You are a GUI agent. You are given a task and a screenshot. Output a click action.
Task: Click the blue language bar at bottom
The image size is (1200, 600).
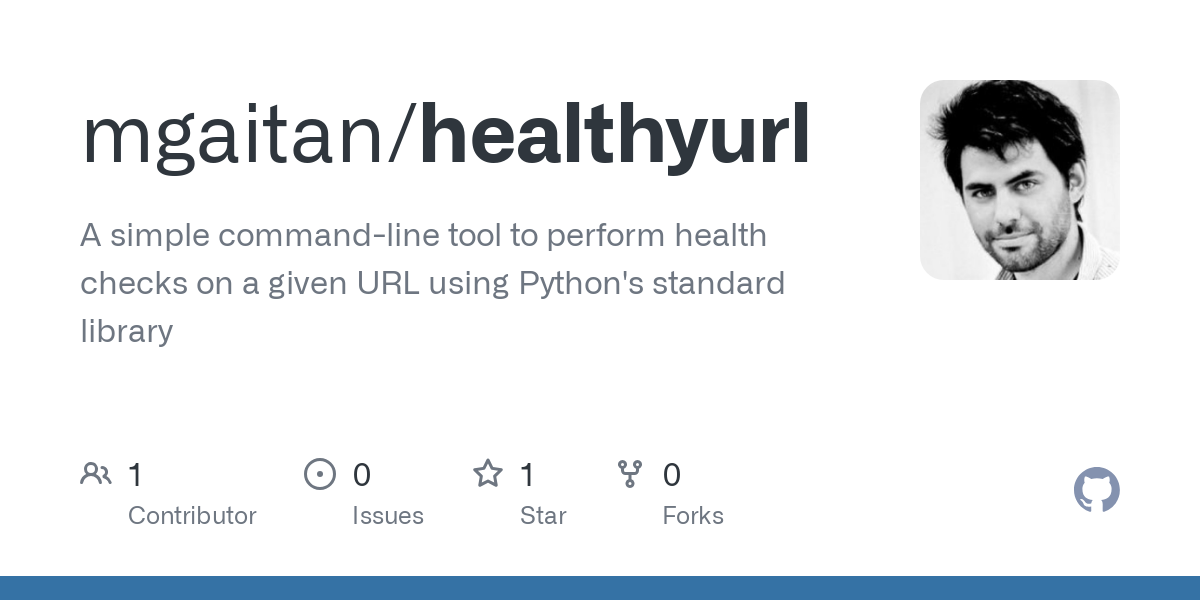click(x=600, y=588)
